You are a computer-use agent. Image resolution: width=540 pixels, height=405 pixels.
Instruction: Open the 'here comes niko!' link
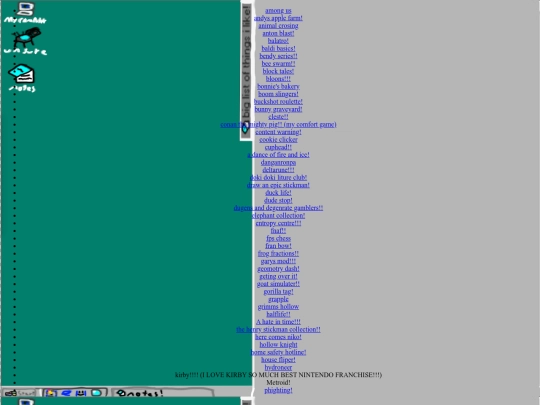point(278,337)
